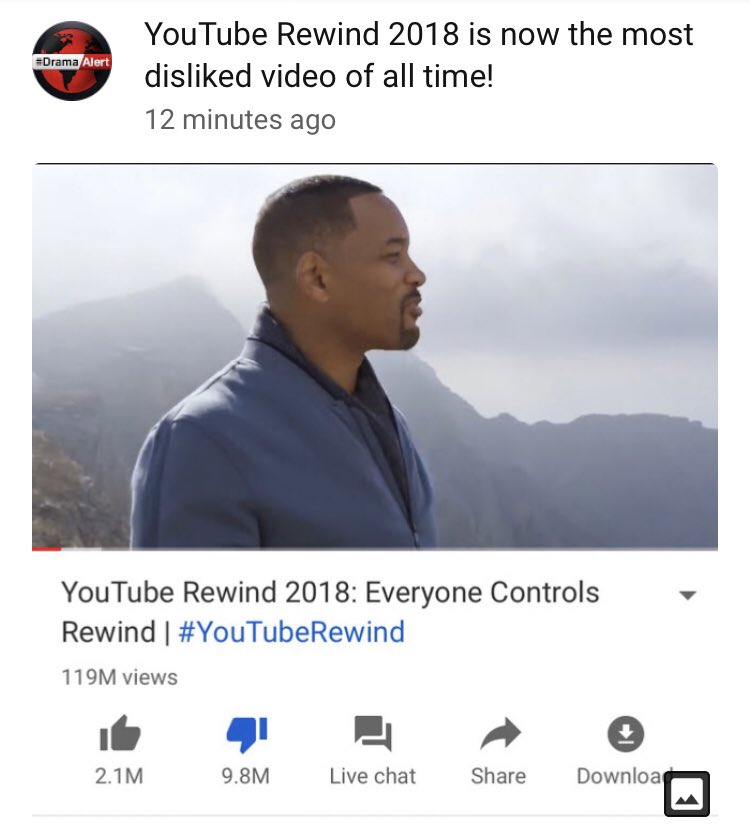
Task: Click the 'Everyone Controls Rewind' video title
Action: 331,611
